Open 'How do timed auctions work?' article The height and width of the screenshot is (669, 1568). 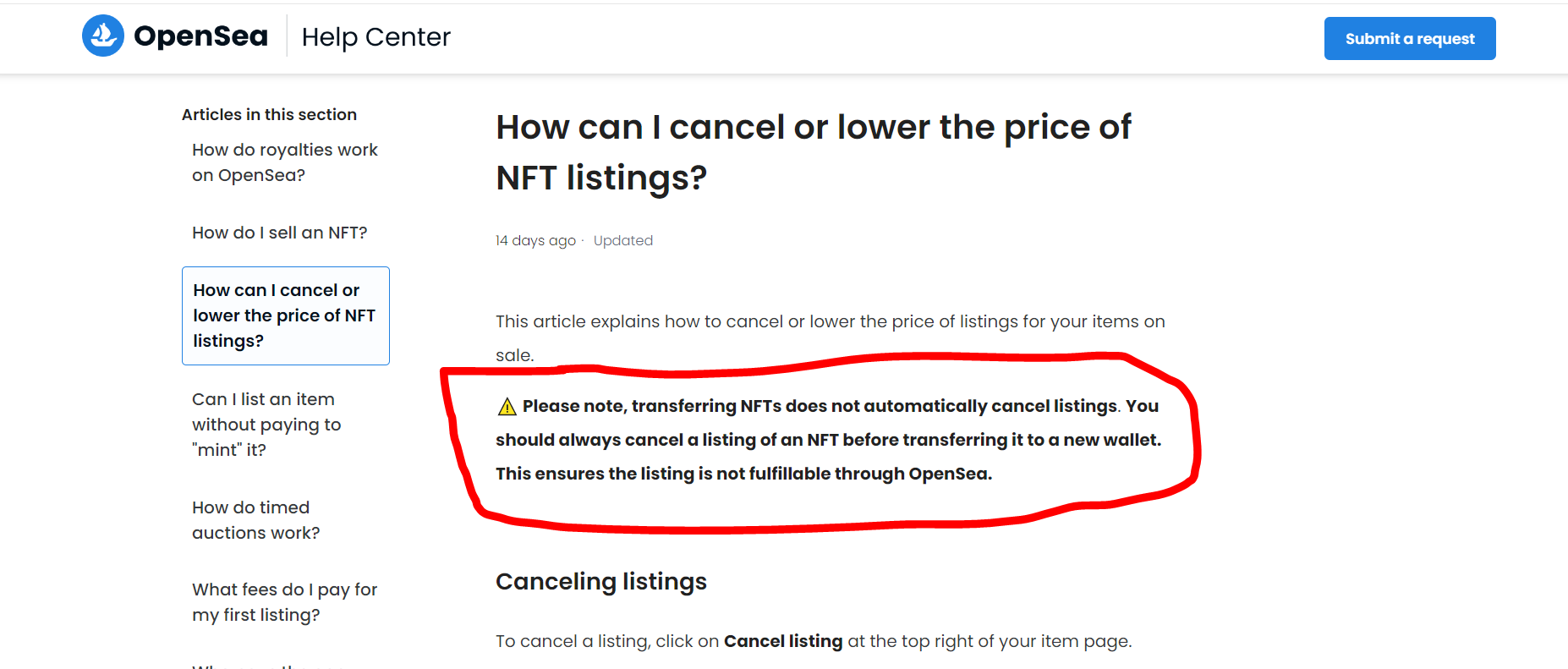coord(255,520)
